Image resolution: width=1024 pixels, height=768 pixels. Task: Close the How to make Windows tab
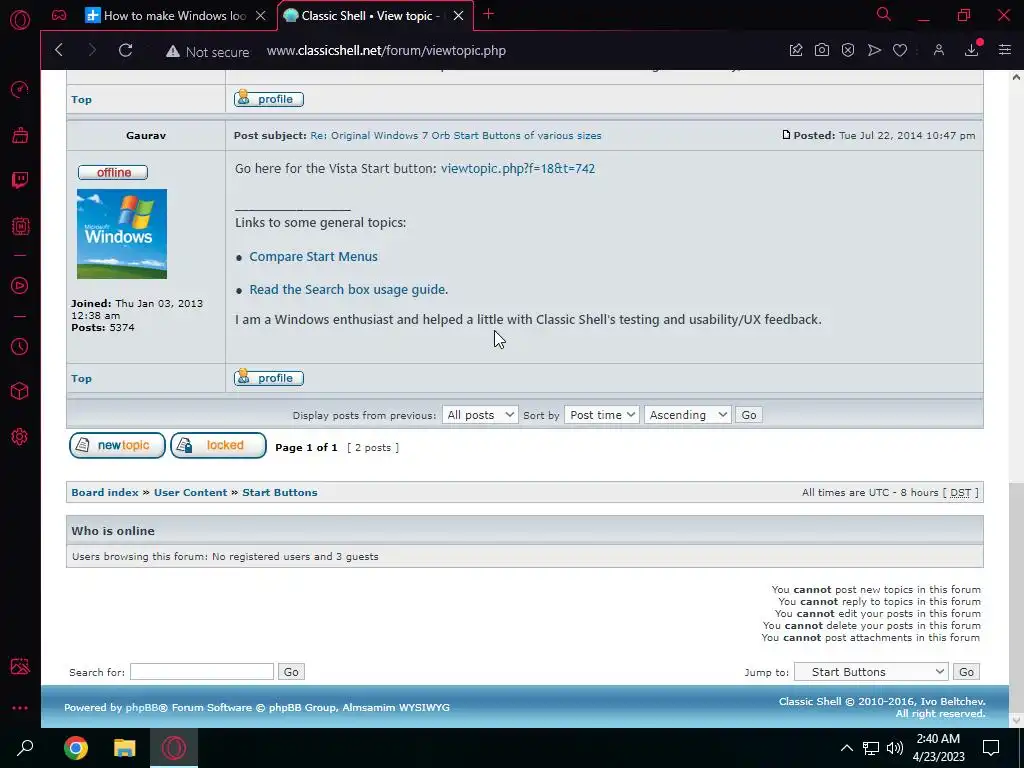click(261, 16)
